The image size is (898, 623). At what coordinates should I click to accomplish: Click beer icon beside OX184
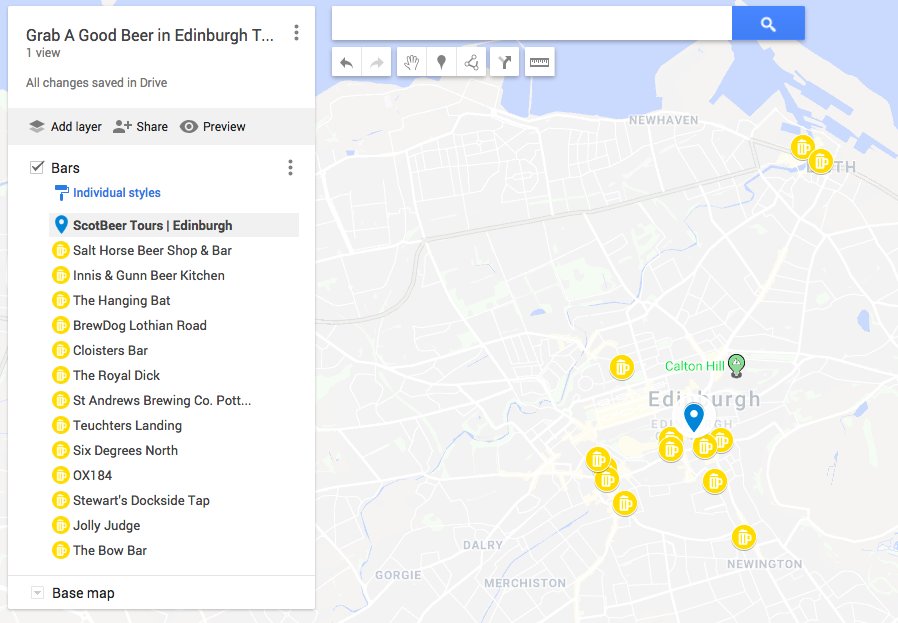coord(60,475)
